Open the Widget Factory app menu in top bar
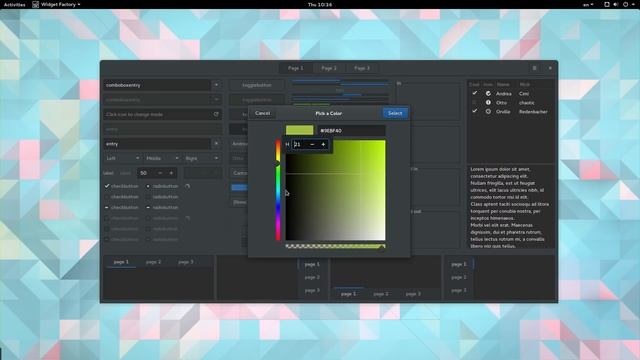The image size is (640, 360). pyautogui.click(x=56, y=4)
